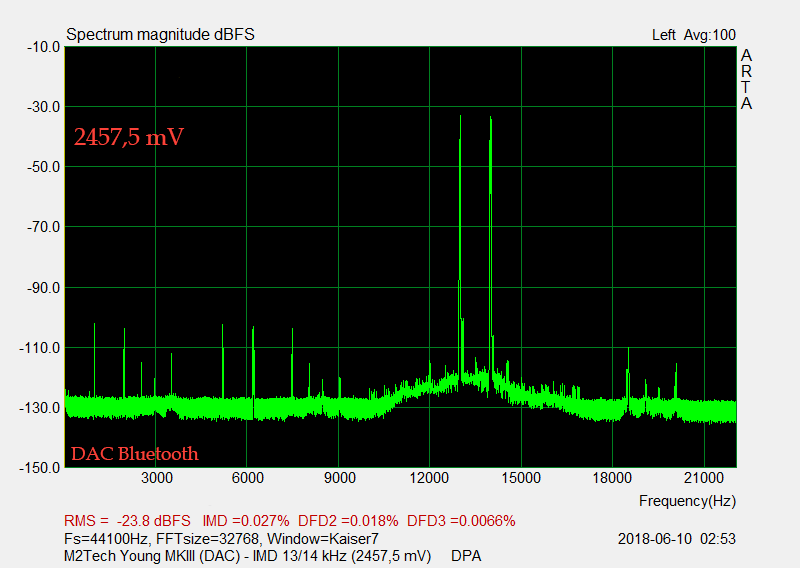The width and height of the screenshot is (800, 568).
Task: Click the 'DPA' label in the caption
Action: (466, 556)
